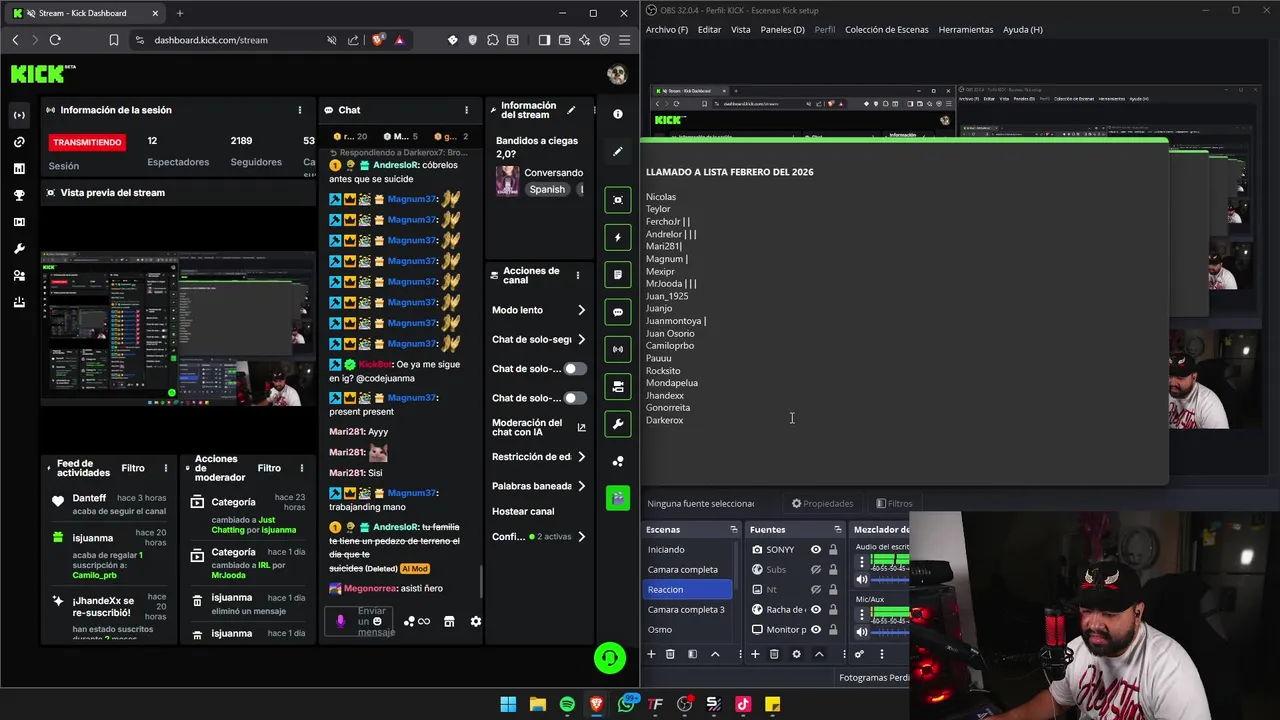Open the chat shop storefront icon
1280x720 pixels.
click(x=449, y=621)
